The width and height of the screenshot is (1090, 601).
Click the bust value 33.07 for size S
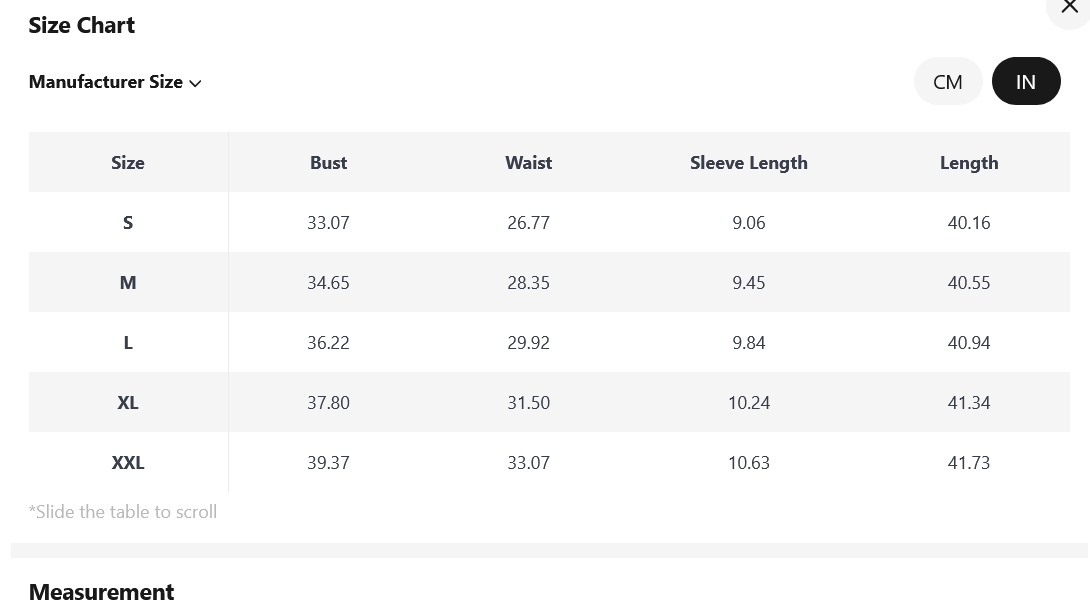(x=328, y=222)
